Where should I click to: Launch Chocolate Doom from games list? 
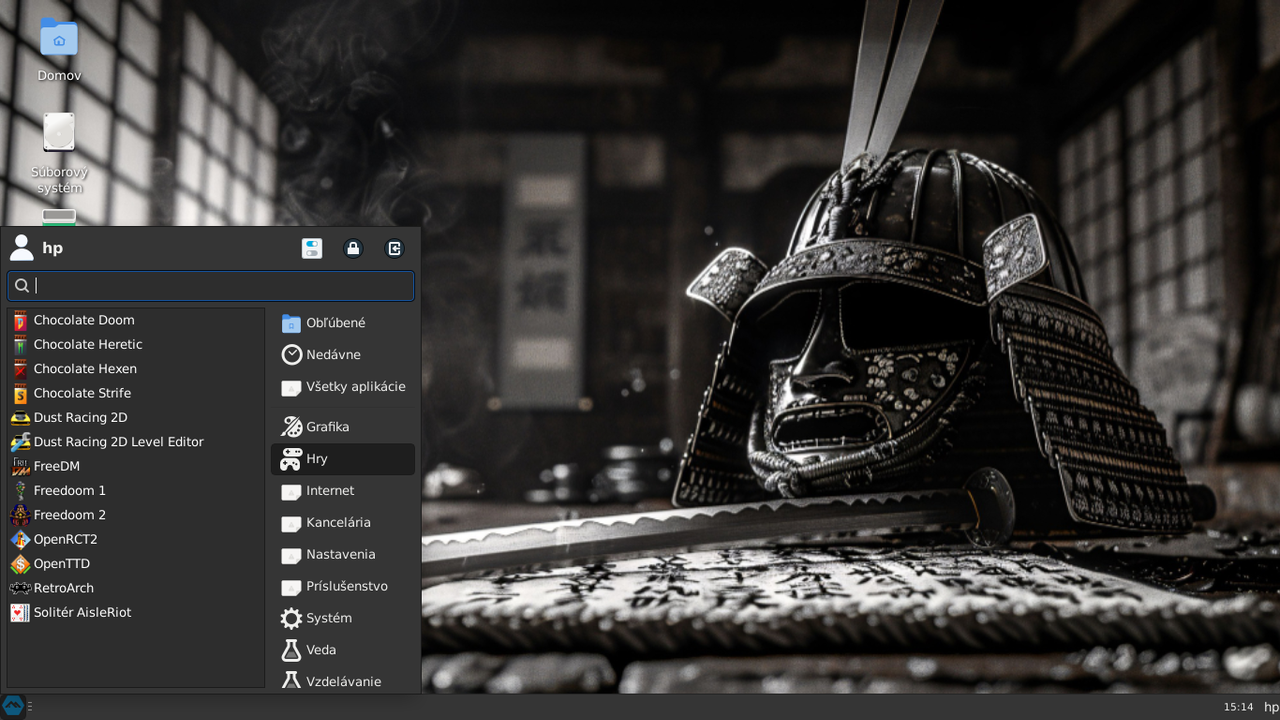(x=136, y=320)
